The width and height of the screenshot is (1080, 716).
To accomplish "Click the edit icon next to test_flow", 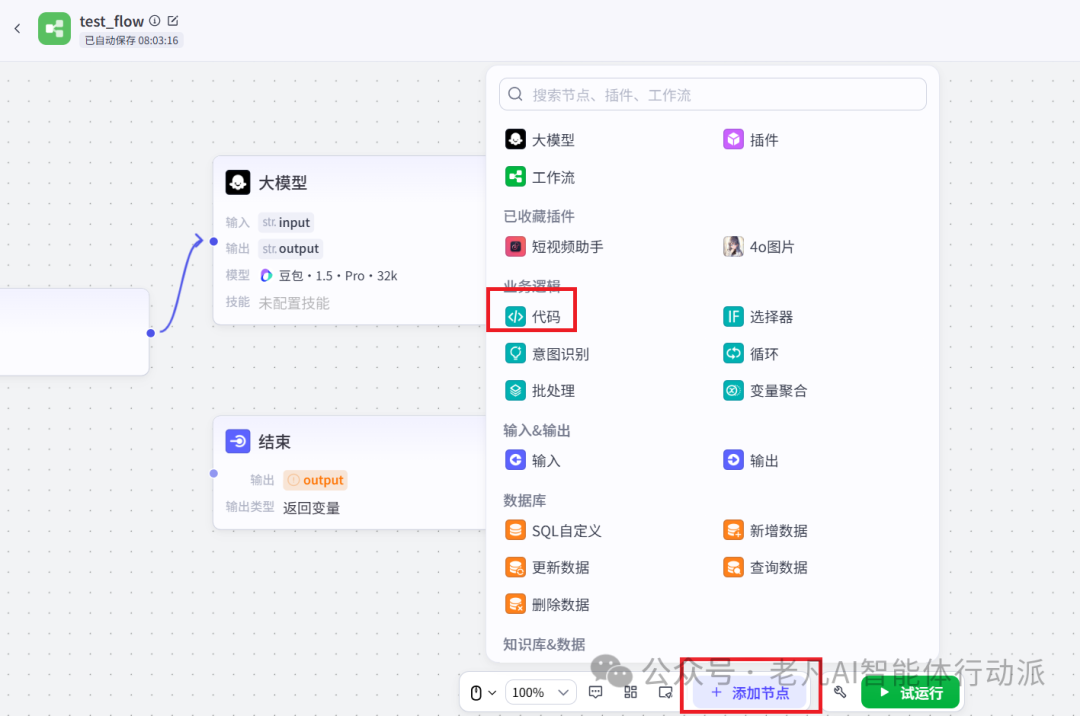I will (x=173, y=21).
